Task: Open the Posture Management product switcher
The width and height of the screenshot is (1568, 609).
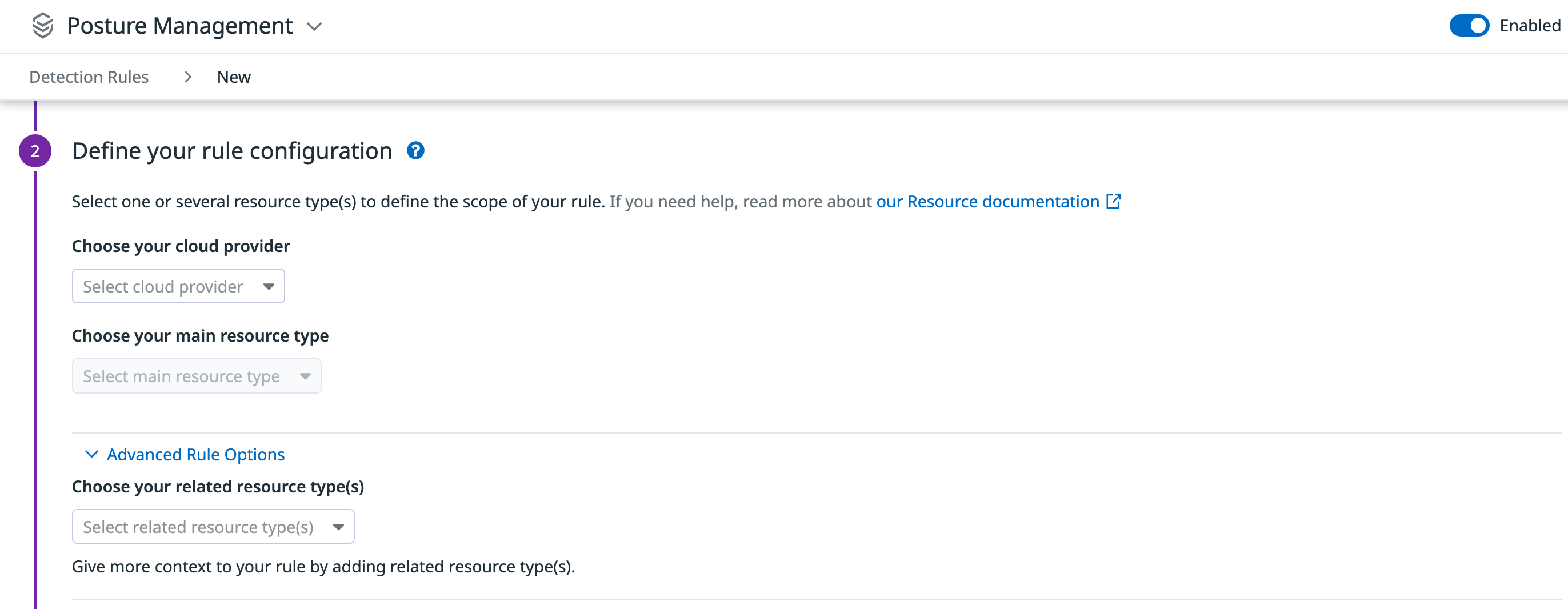Action: click(314, 27)
